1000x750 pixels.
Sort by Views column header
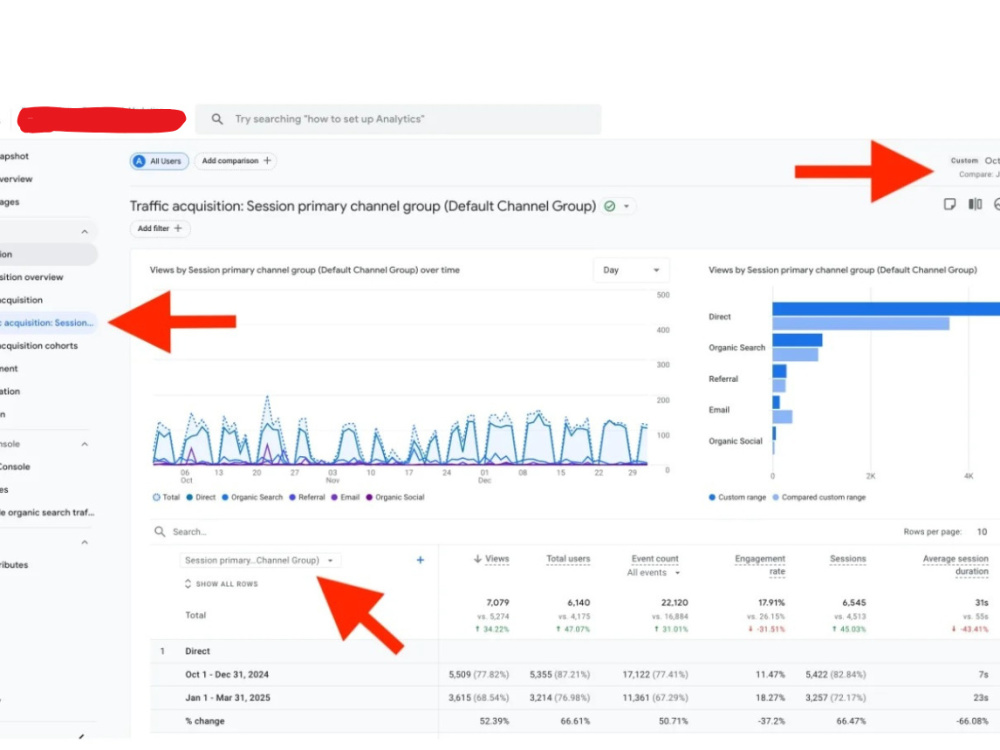point(497,559)
